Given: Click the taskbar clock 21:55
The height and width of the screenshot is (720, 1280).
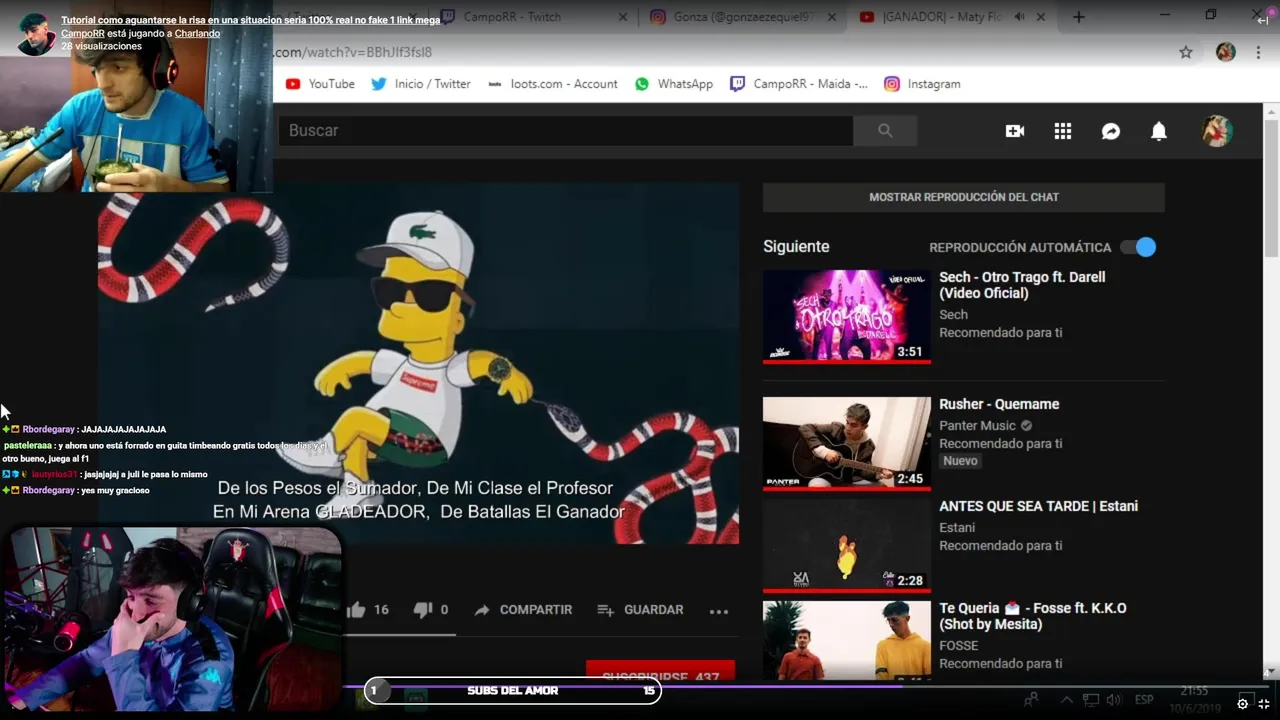Looking at the screenshot, I should coord(1194,691).
